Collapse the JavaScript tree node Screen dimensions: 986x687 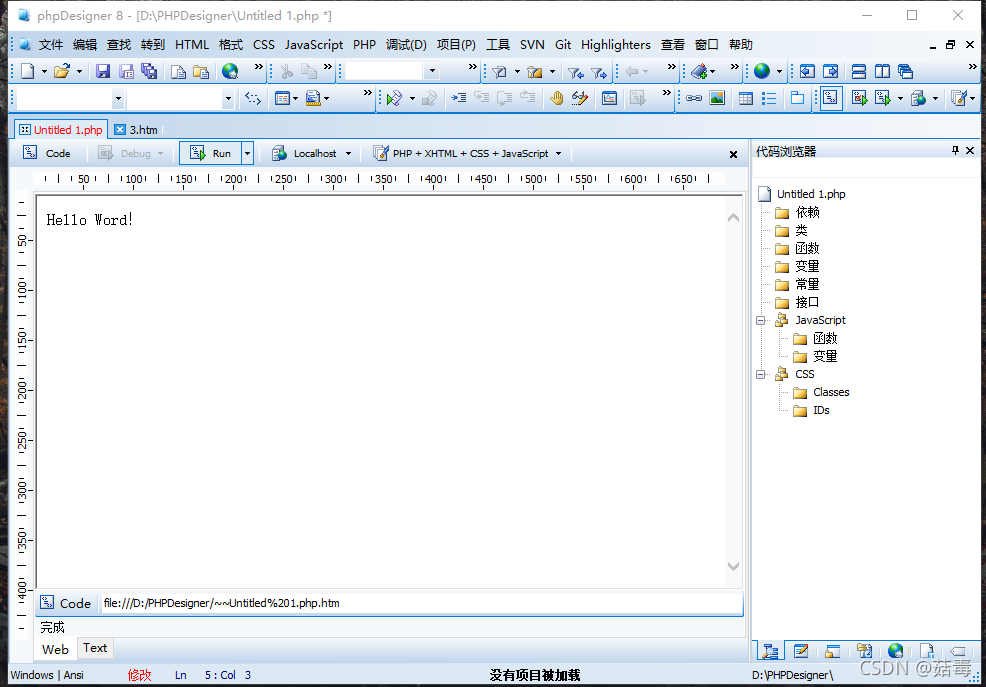click(x=760, y=321)
